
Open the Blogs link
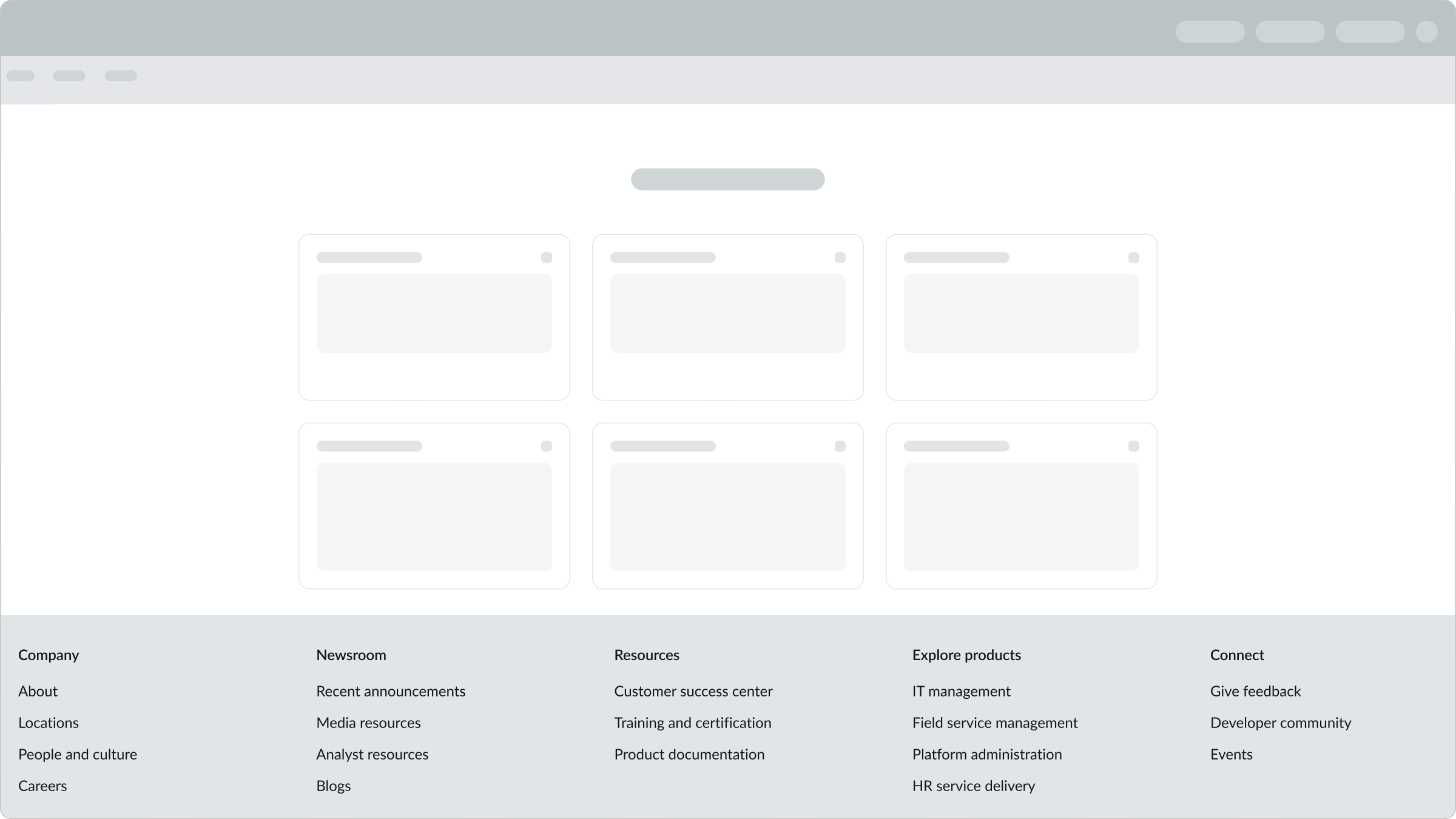(333, 786)
